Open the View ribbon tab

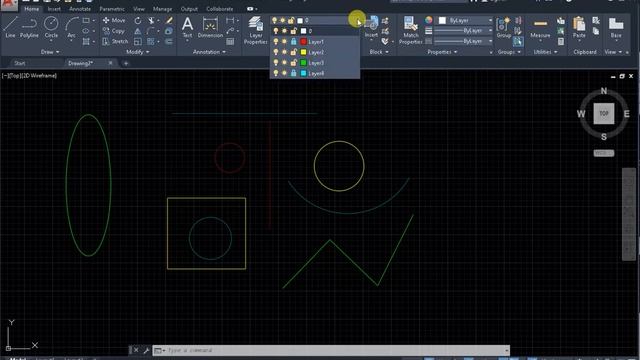[139, 9]
